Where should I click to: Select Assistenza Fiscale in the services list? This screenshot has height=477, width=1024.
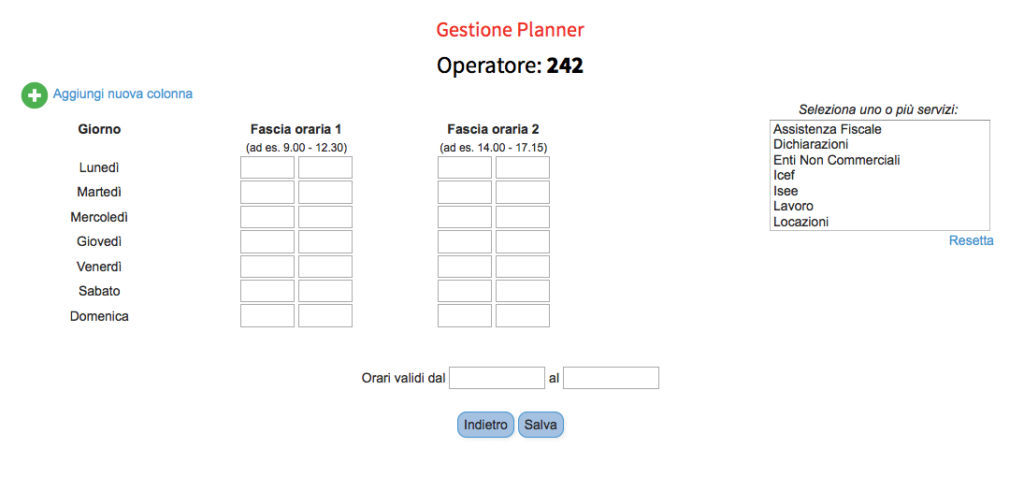point(827,129)
